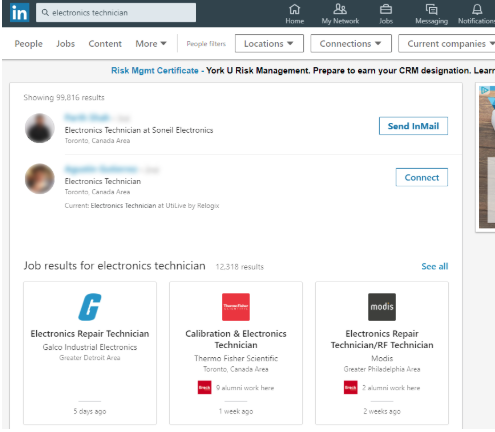Open profile photo of UtiLive technician
This screenshot has height=432, width=495.
40,179
